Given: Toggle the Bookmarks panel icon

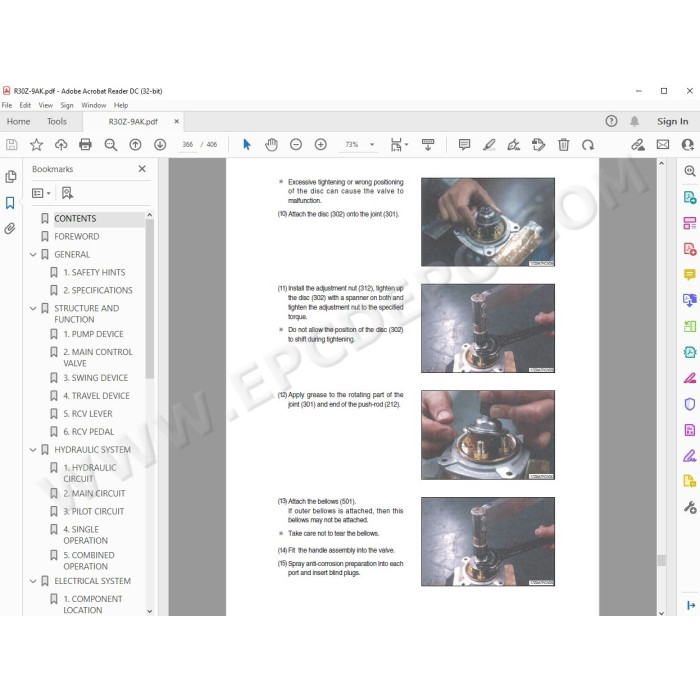Looking at the screenshot, I should pyautogui.click(x=10, y=203).
